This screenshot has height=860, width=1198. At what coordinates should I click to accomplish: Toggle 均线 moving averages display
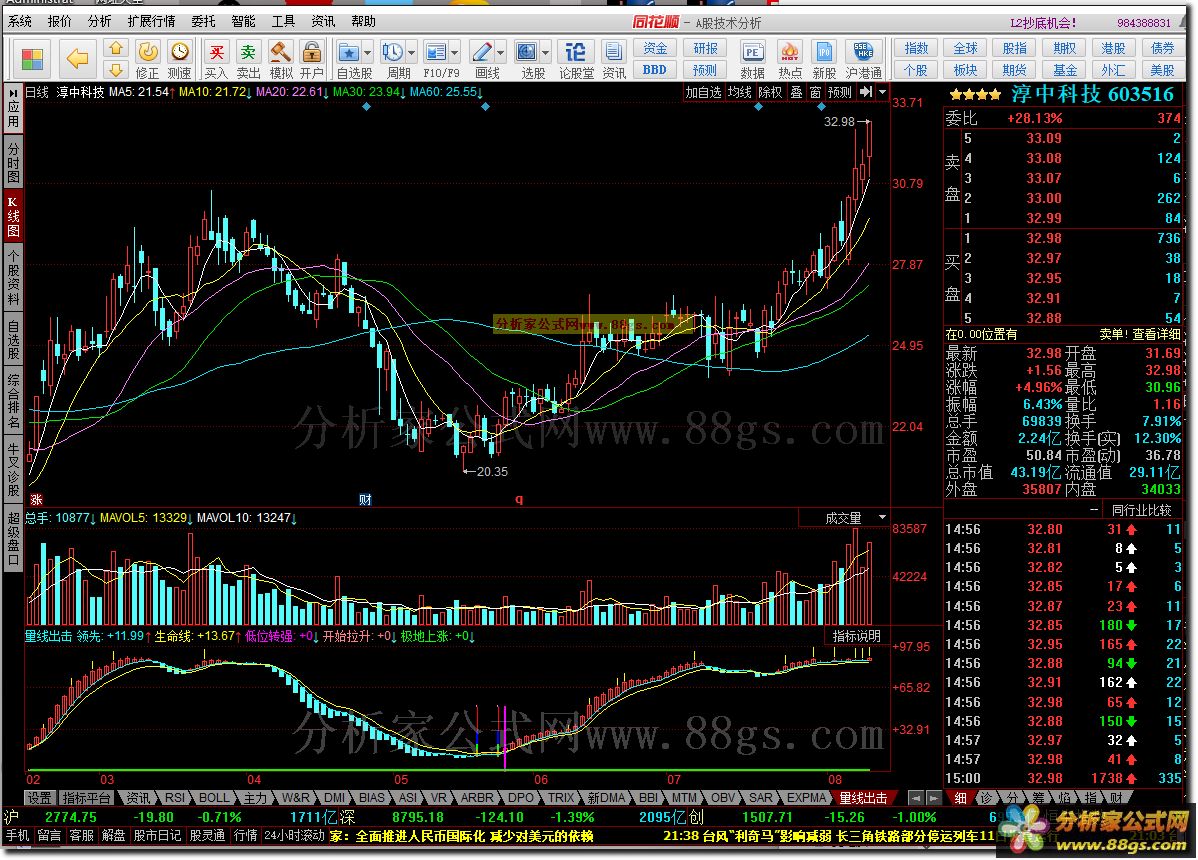point(739,92)
